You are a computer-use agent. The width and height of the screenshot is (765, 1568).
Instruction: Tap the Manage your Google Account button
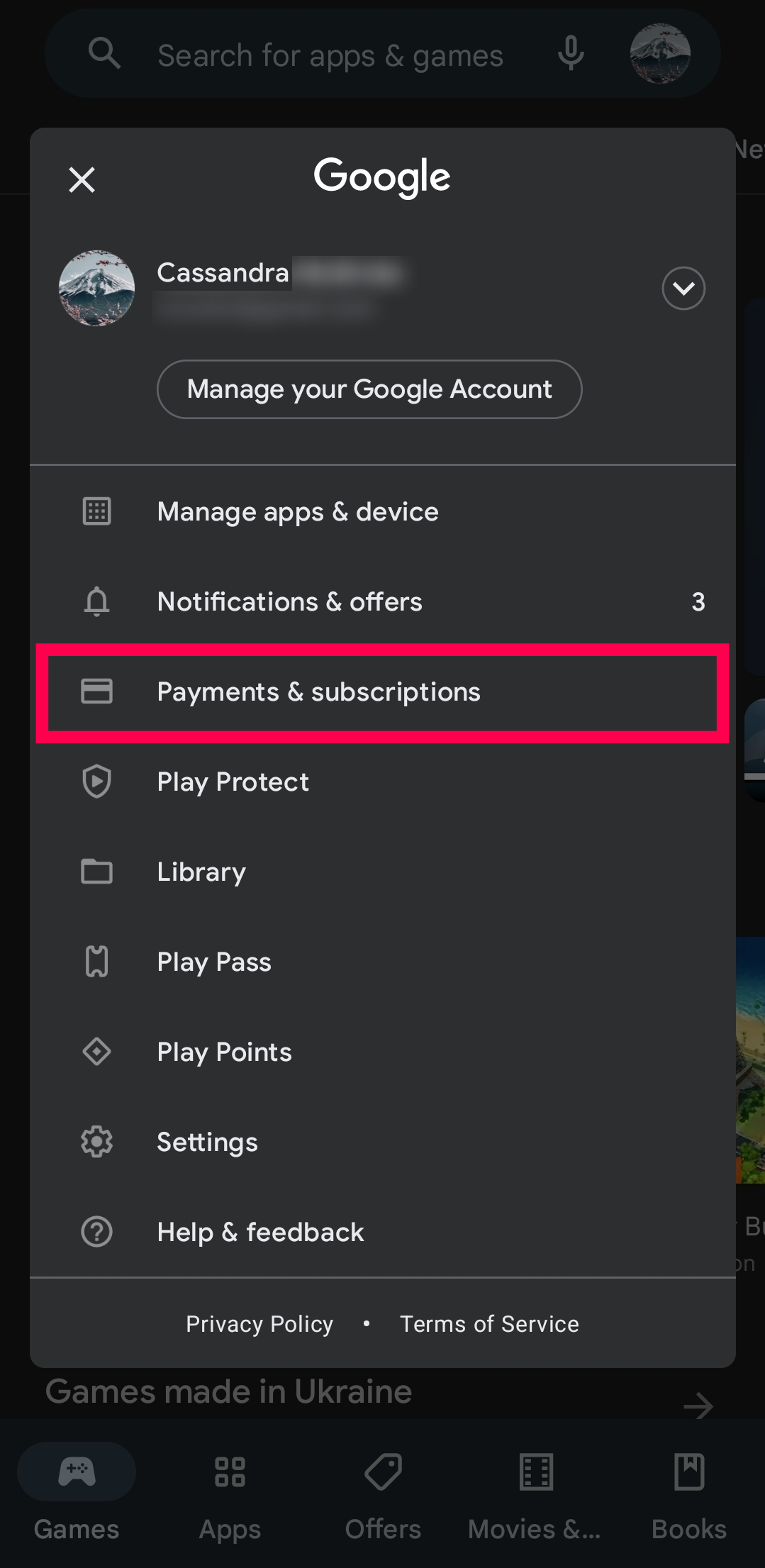pyautogui.click(x=369, y=389)
